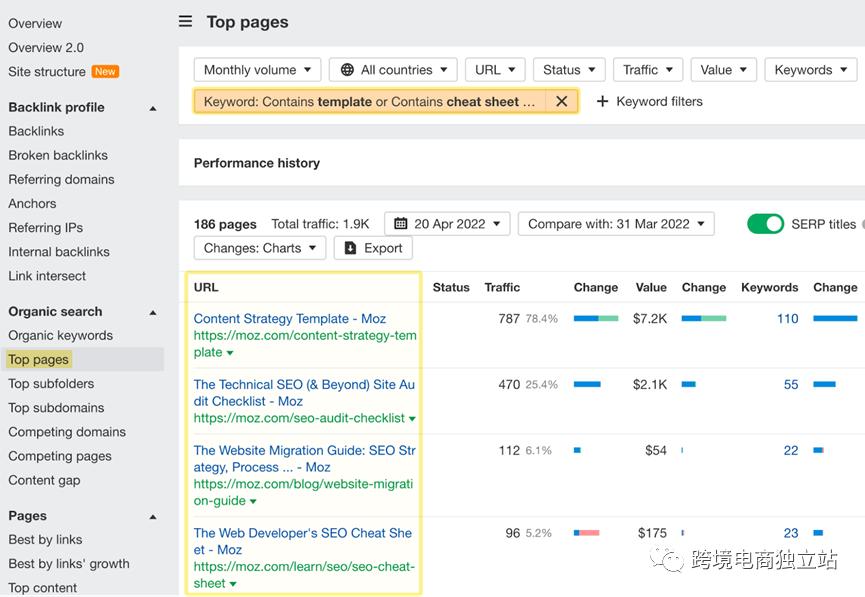Open the Traffic filter dropdown
The height and width of the screenshot is (597, 865).
pyautogui.click(x=647, y=70)
